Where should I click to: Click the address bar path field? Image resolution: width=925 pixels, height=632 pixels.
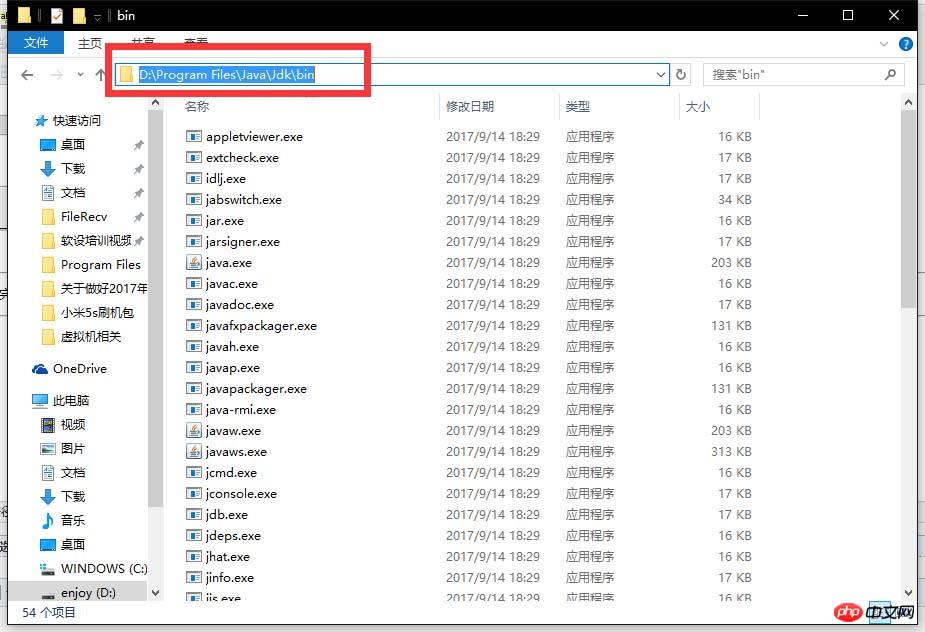tap(392, 74)
